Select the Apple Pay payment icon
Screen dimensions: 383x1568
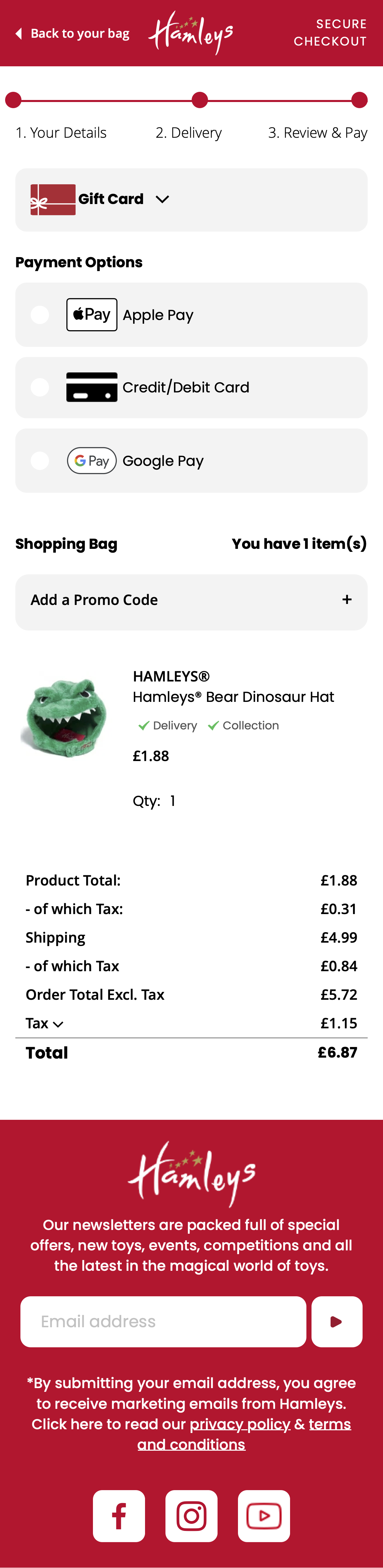pos(92,314)
